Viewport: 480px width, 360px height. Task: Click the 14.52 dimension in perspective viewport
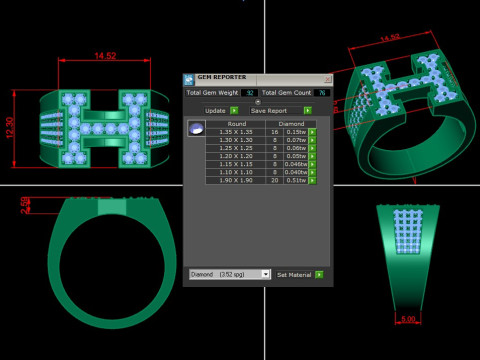click(390, 38)
